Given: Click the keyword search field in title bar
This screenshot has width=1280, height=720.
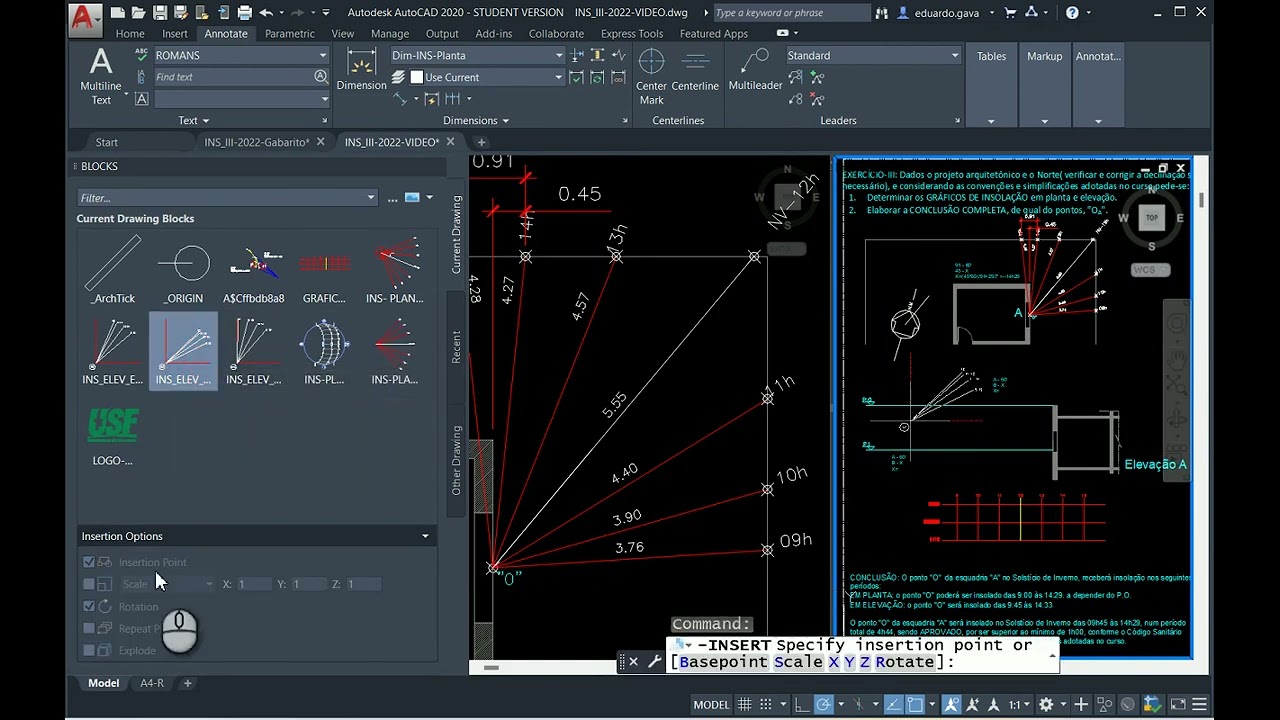Looking at the screenshot, I should click(x=791, y=13).
